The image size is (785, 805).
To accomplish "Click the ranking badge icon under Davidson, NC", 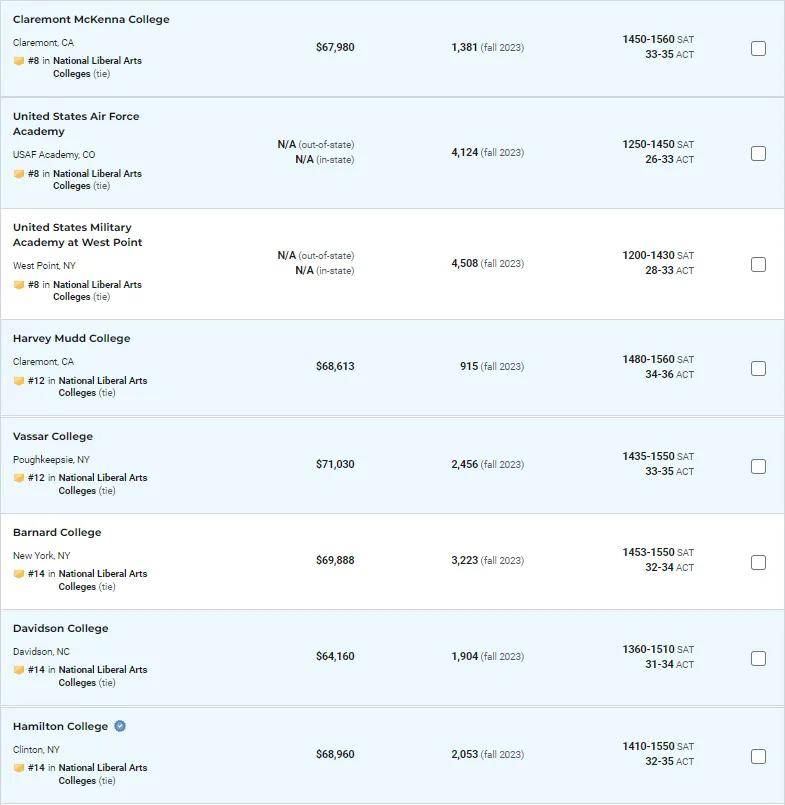I will pyautogui.click(x=19, y=669).
